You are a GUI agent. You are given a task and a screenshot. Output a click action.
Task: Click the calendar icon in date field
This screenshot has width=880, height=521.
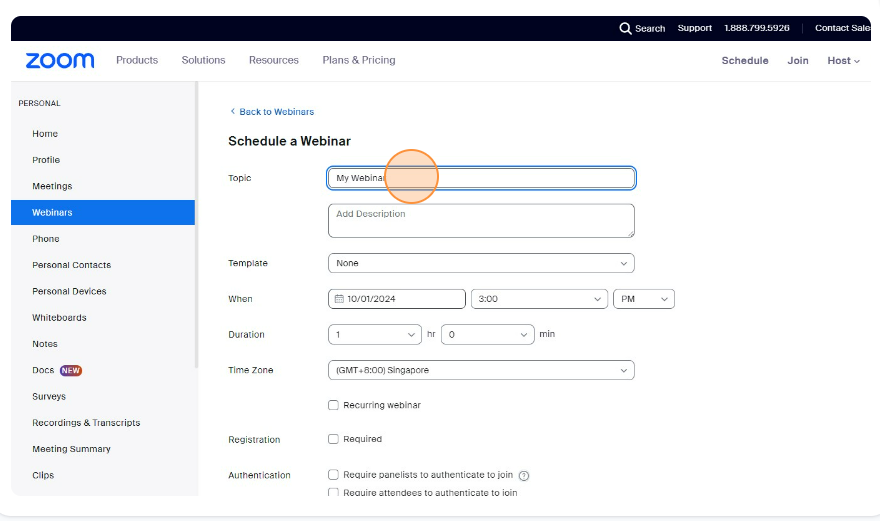[x=339, y=299]
